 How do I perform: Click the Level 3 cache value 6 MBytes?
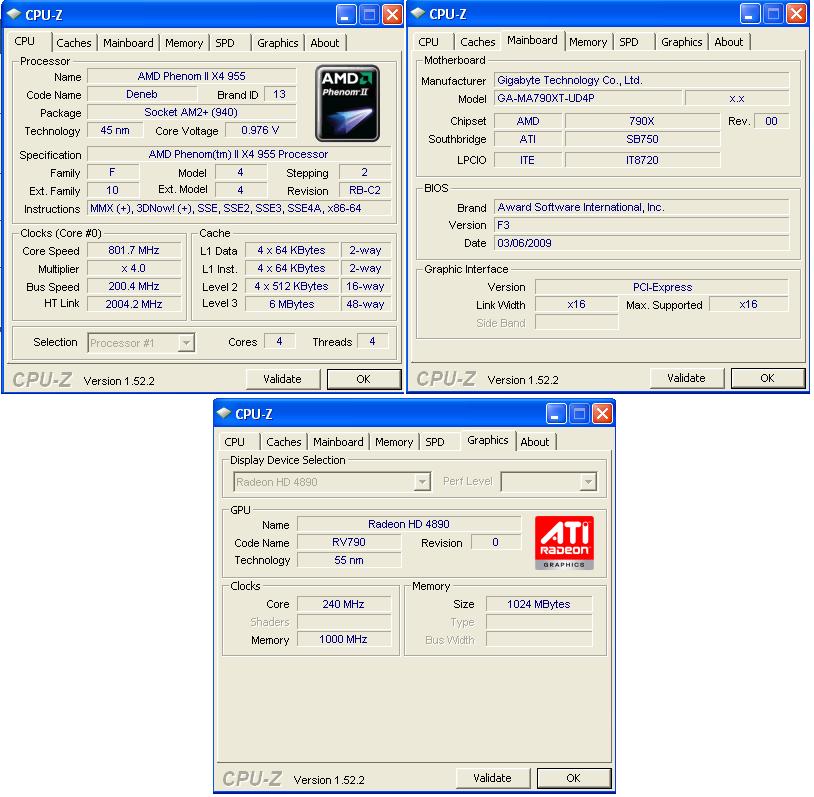click(292, 304)
